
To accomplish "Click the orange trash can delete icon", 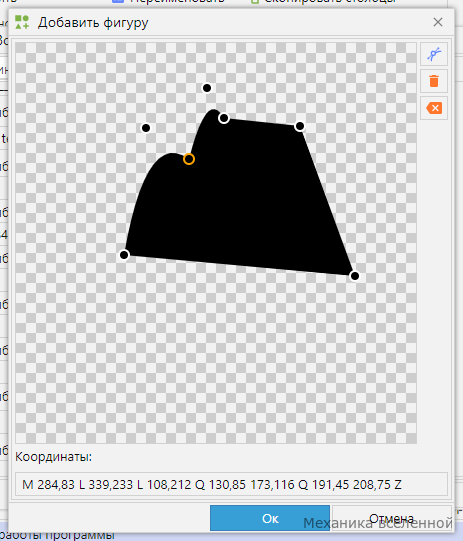I will pyautogui.click(x=434, y=81).
